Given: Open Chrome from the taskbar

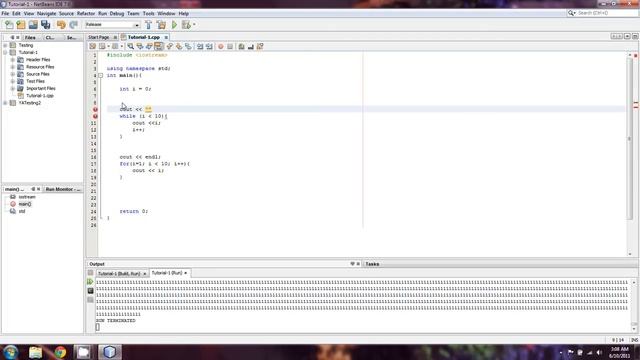Looking at the screenshot, I should coord(60,352).
